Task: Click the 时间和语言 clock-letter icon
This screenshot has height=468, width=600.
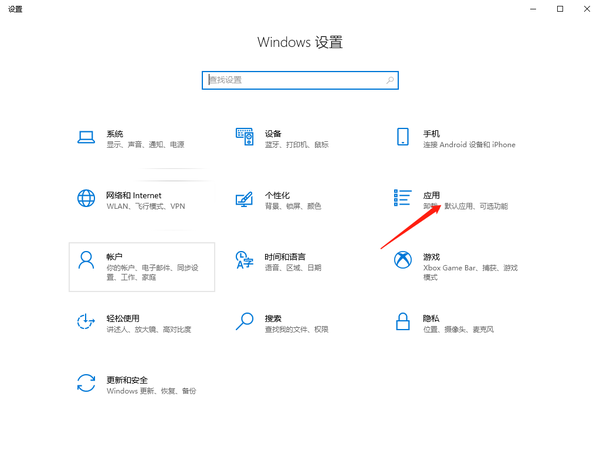Action: [x=245, y=260]
